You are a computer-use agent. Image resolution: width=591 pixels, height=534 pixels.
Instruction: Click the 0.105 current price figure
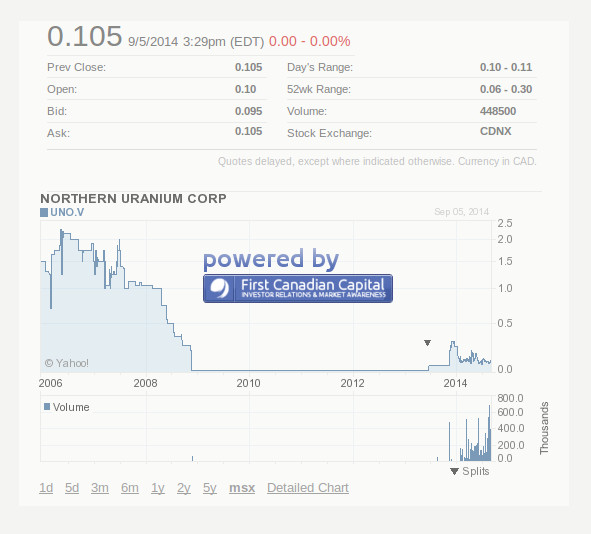84,37
